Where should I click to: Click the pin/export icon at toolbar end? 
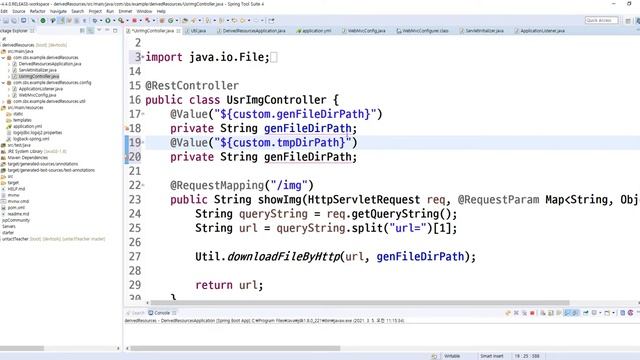coord(271,20)
